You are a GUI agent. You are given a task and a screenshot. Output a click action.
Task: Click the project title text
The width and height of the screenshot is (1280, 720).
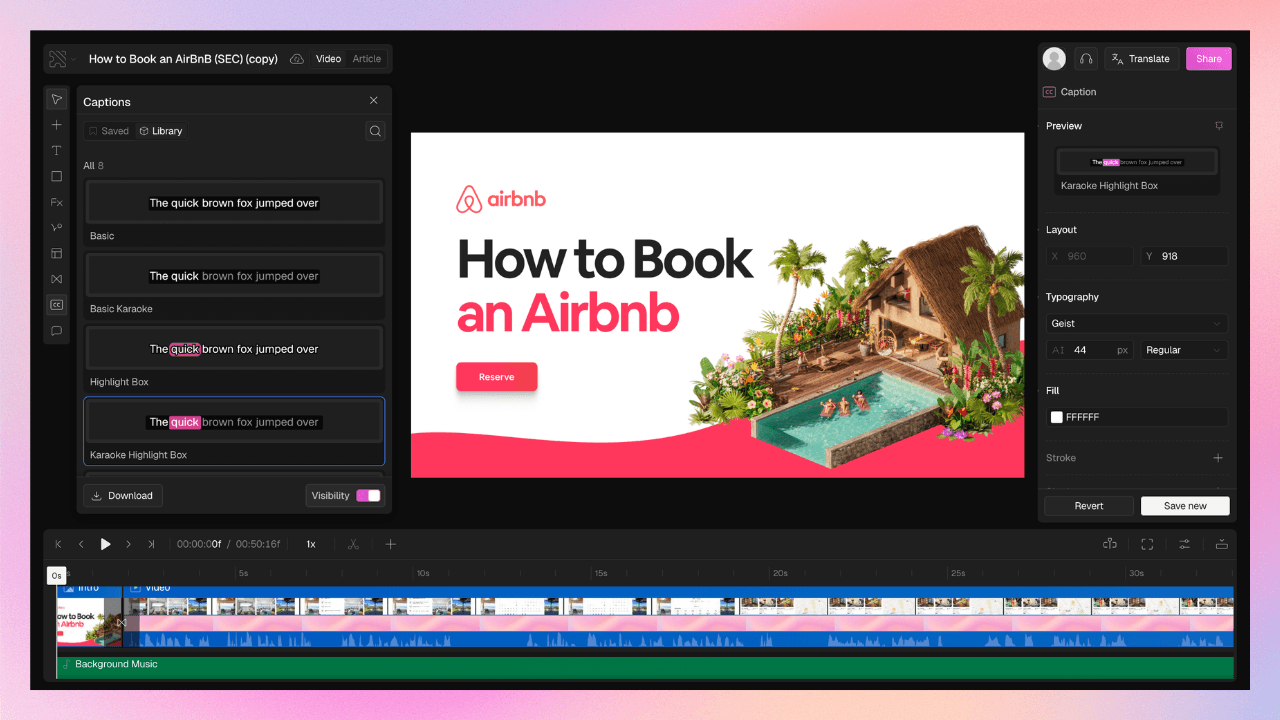tap(183, 59)
